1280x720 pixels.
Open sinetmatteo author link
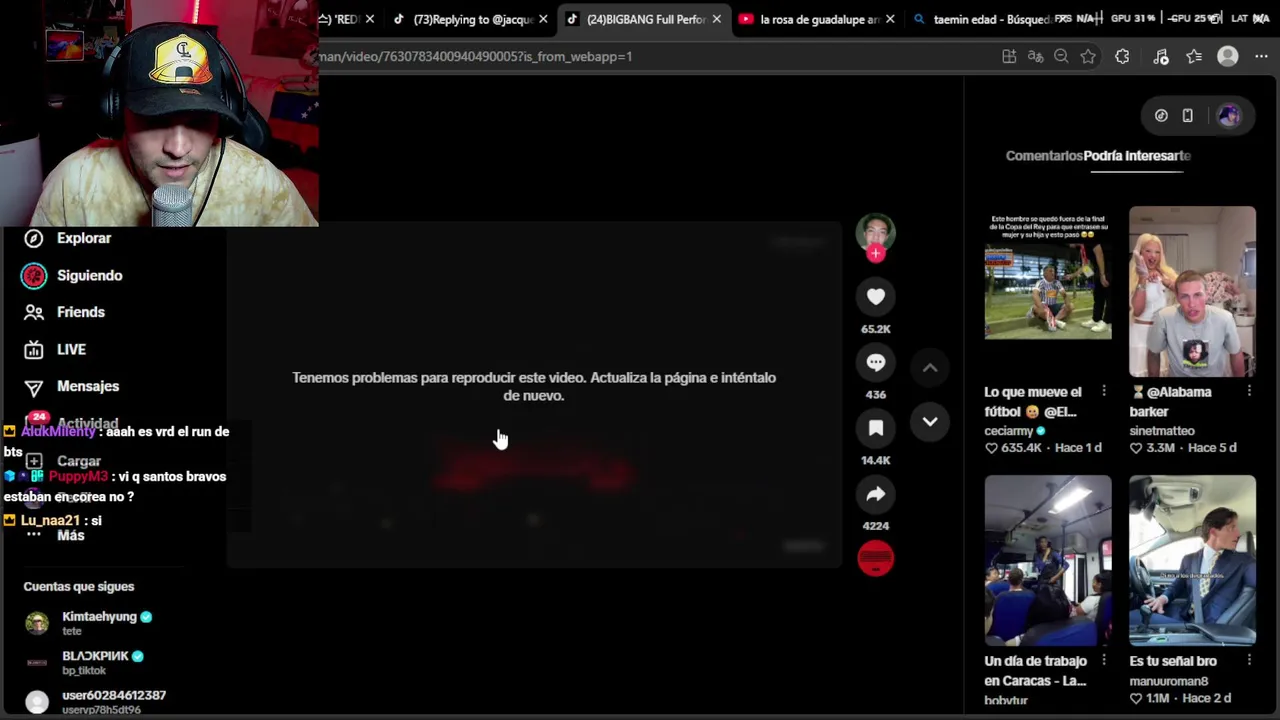[x=1162, y=431]
